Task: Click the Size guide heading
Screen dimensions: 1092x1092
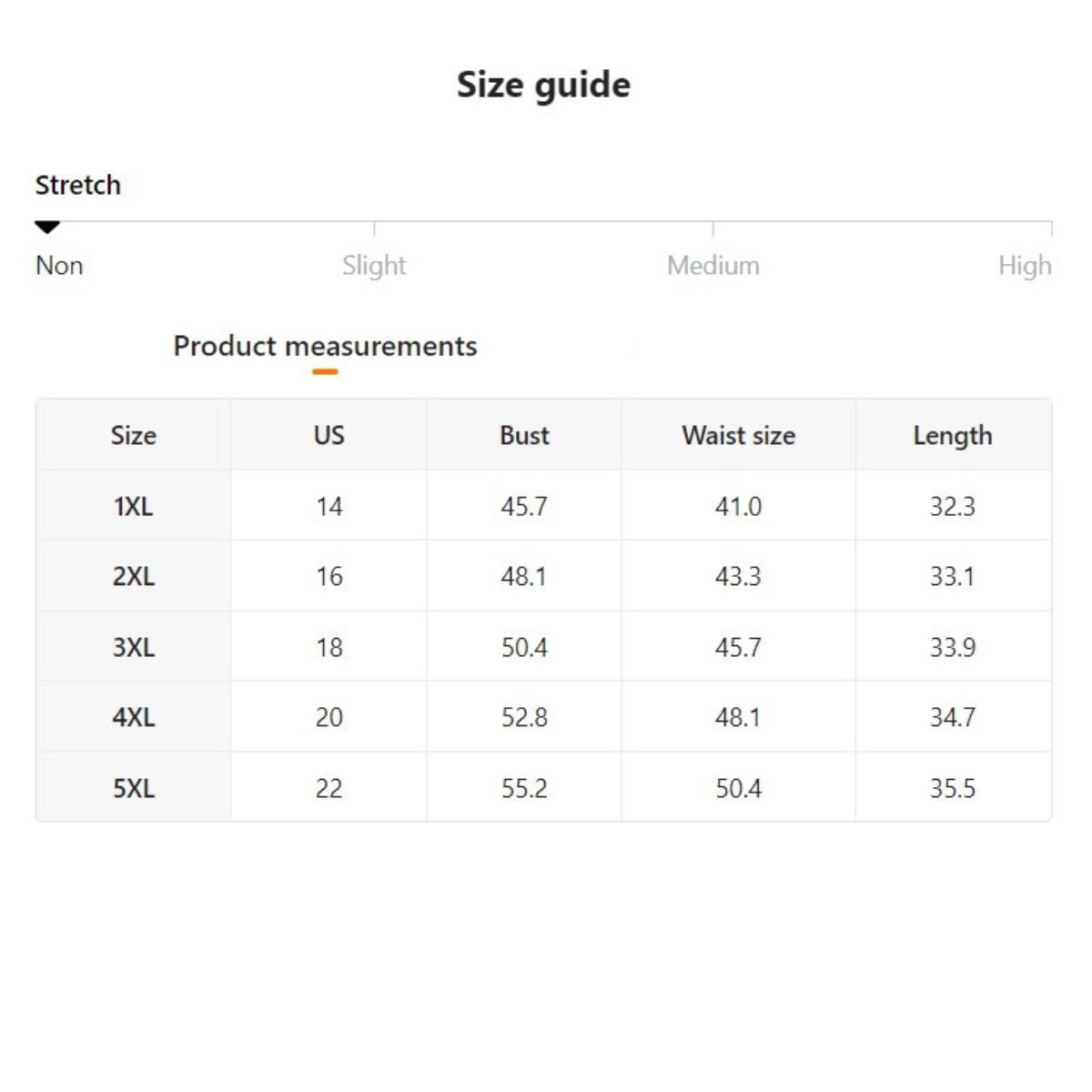Action: pyautogui.click(x=543, y=85)
